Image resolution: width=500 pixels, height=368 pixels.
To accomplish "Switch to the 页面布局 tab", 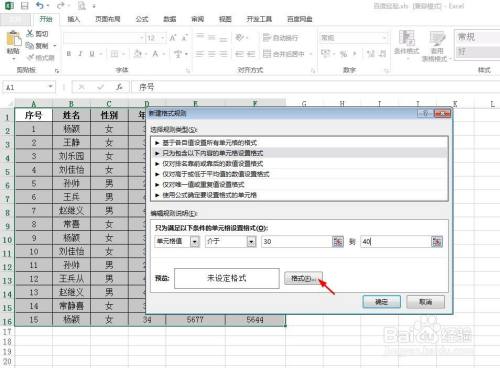I will 108,19.
